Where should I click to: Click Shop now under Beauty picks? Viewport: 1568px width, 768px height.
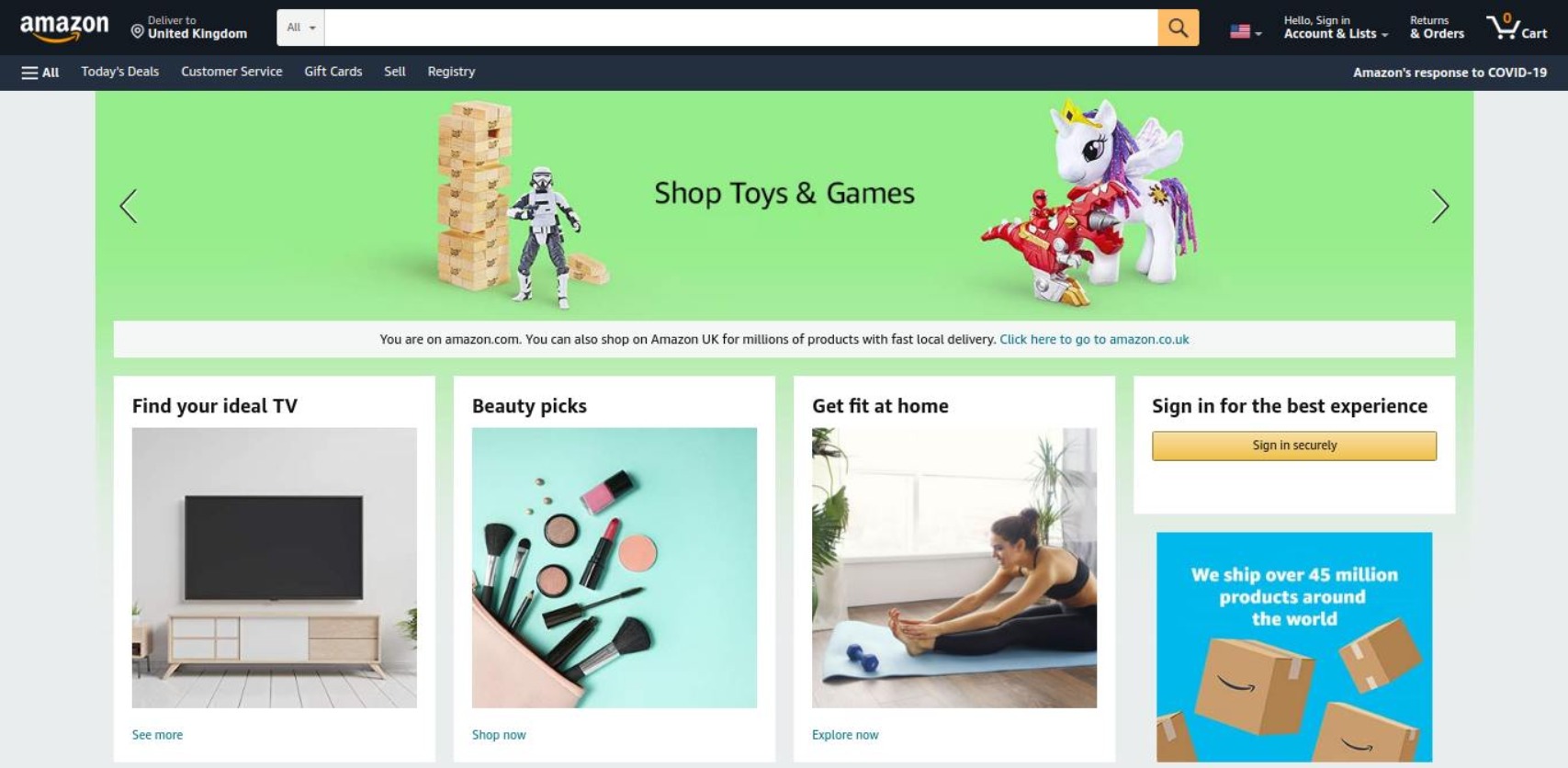coord(499,735)
